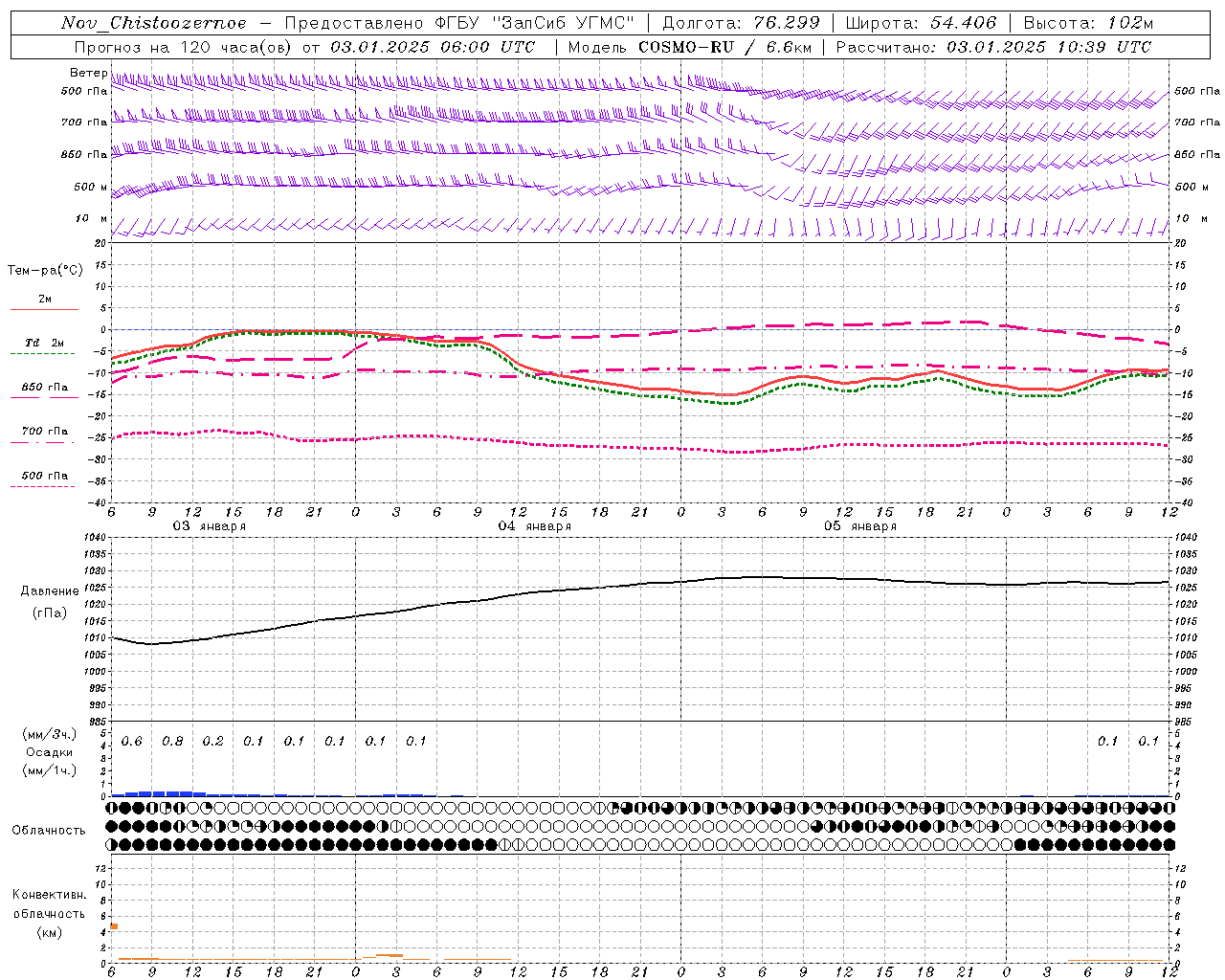
Task: Click the "05 января" date label
Action: [859, 526]
